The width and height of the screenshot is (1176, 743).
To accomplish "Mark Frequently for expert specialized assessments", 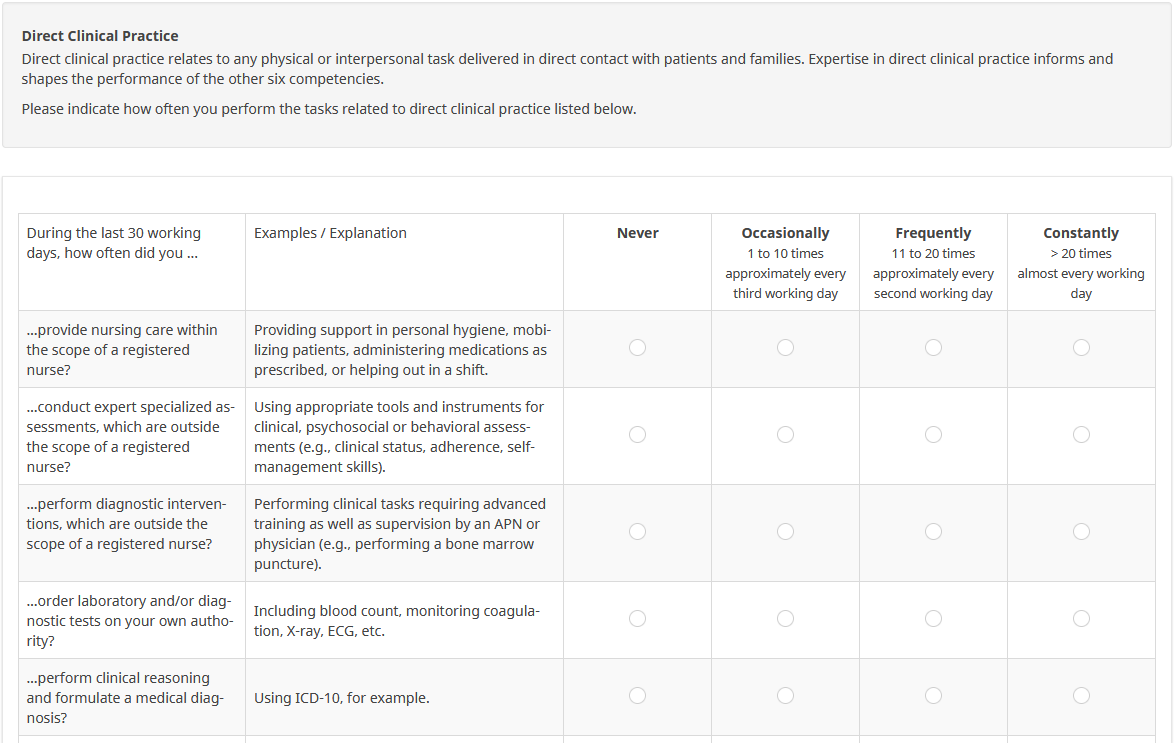I will (x=933, y=435).
